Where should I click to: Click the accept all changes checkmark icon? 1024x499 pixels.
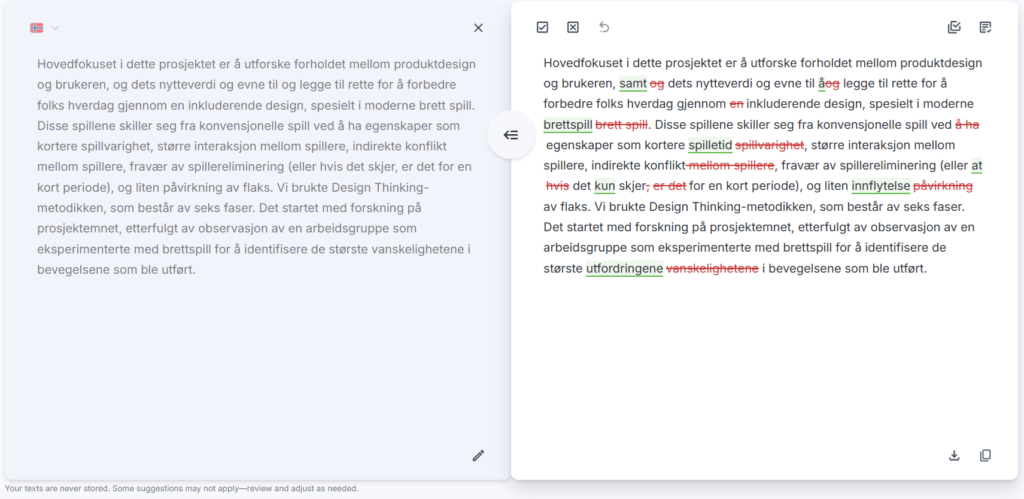tap(542, 27)
